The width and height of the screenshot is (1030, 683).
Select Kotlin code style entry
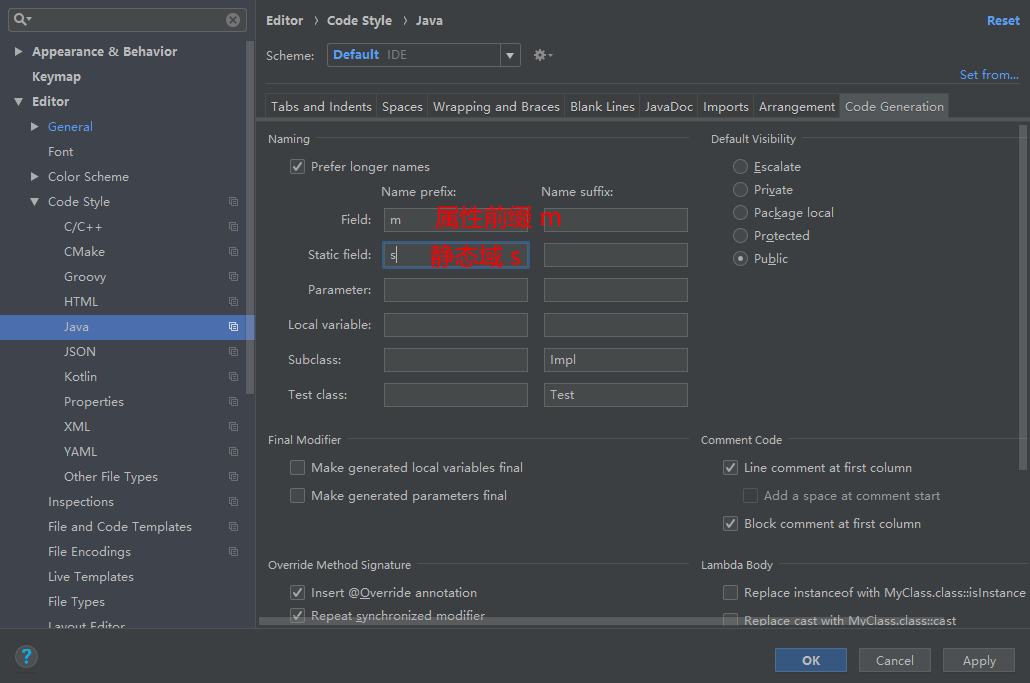click(80, 376)
